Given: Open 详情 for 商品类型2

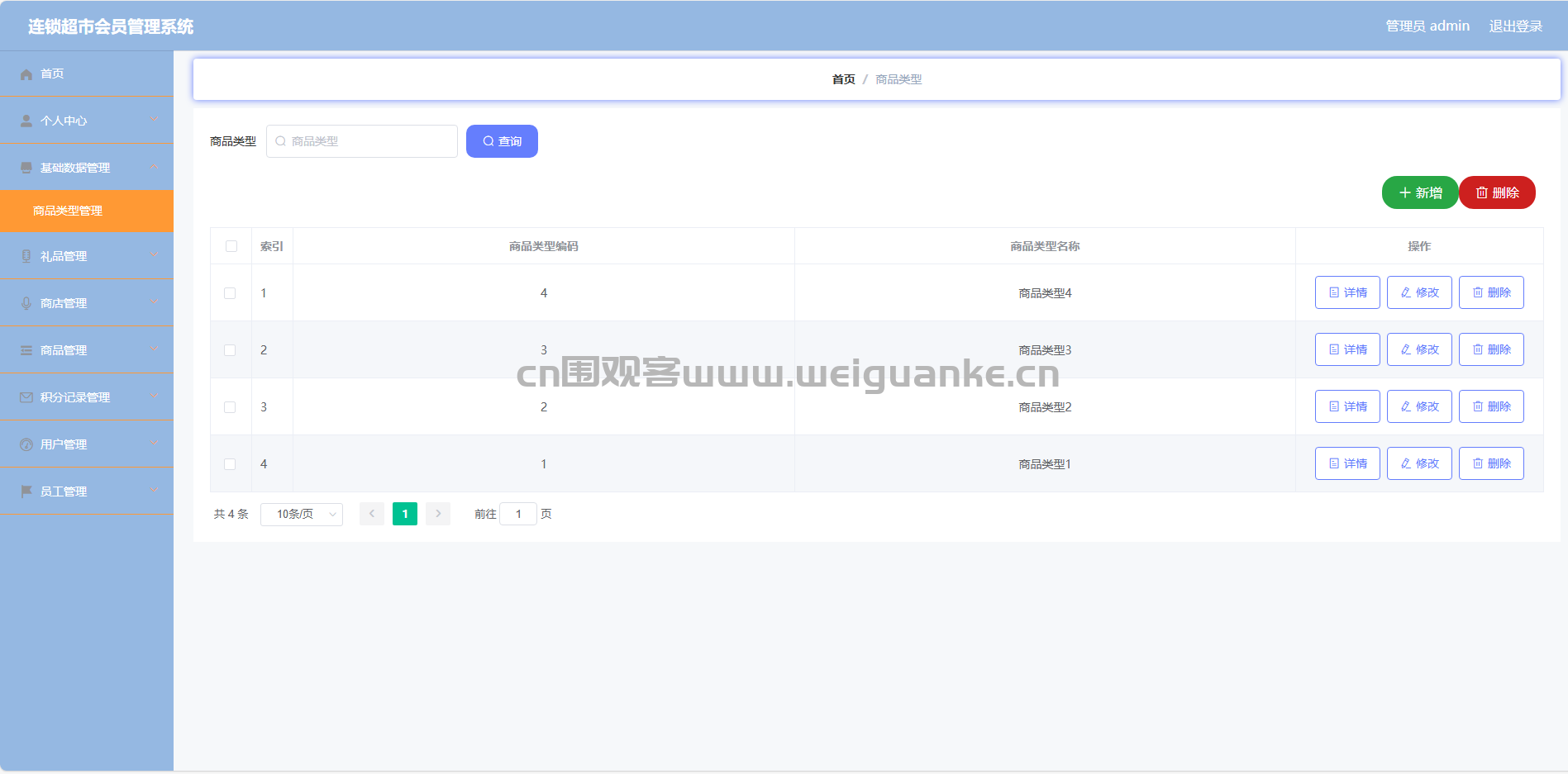Looking at the screenshot, I should click(x=1347, y=406).
